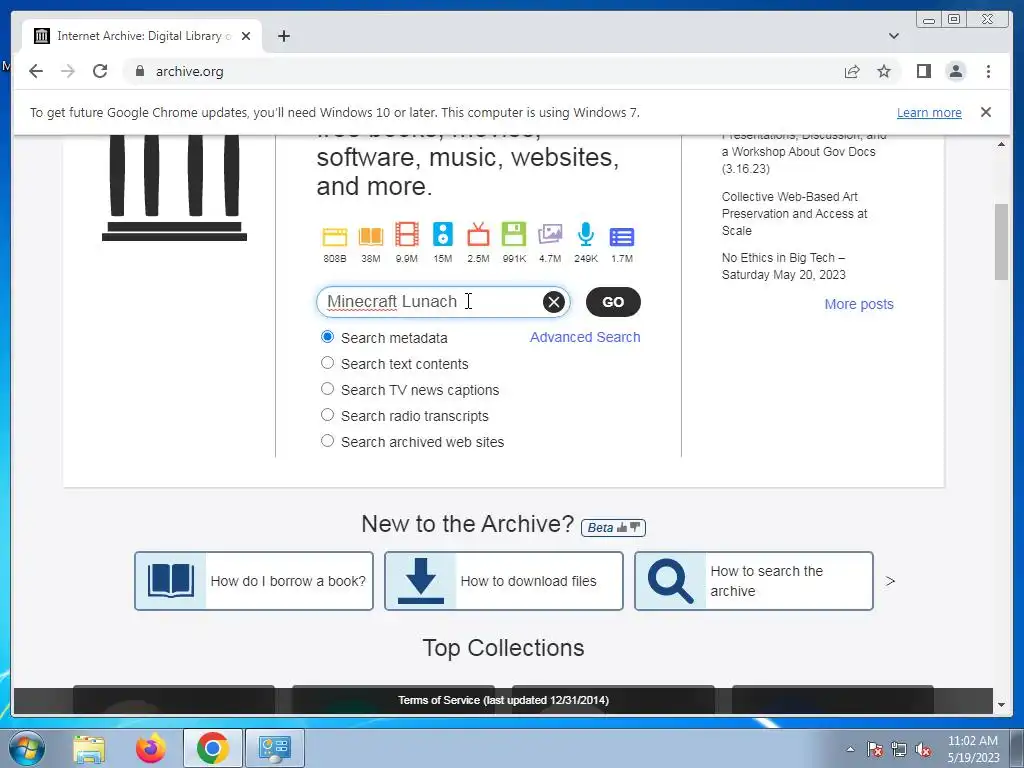Open the taskbar clock and date
This screenshot has width=1024, height=768.
click(973, 749)
